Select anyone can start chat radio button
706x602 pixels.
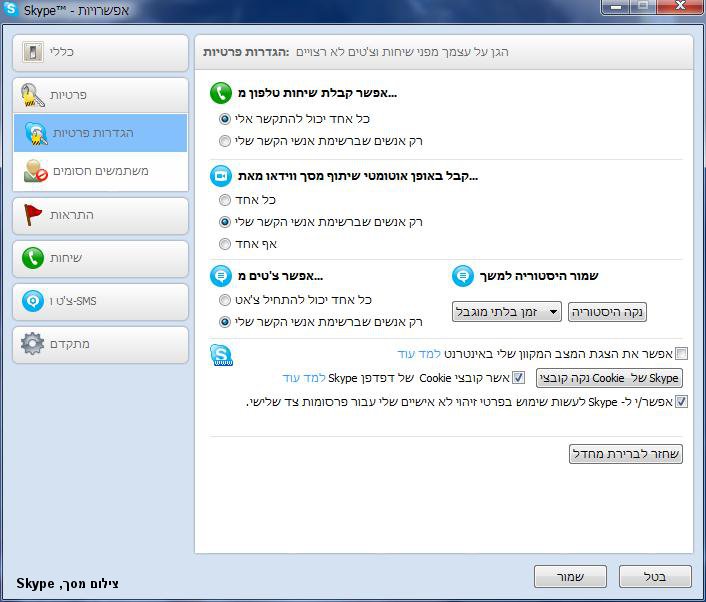tap(224, 300)
